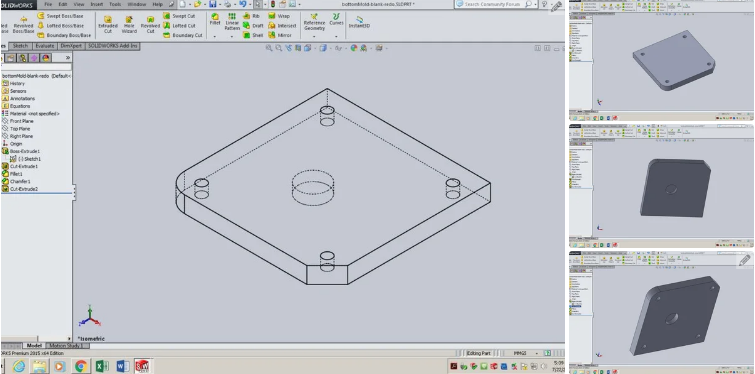755x374 pixels.
Task: Select the Mirror feature tool
Action: (280, 35)
